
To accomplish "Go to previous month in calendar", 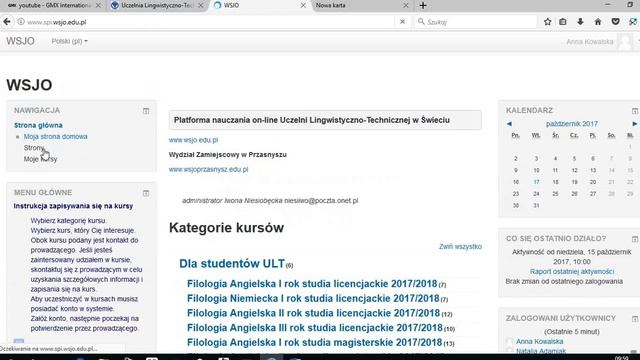I will (509, 124).
